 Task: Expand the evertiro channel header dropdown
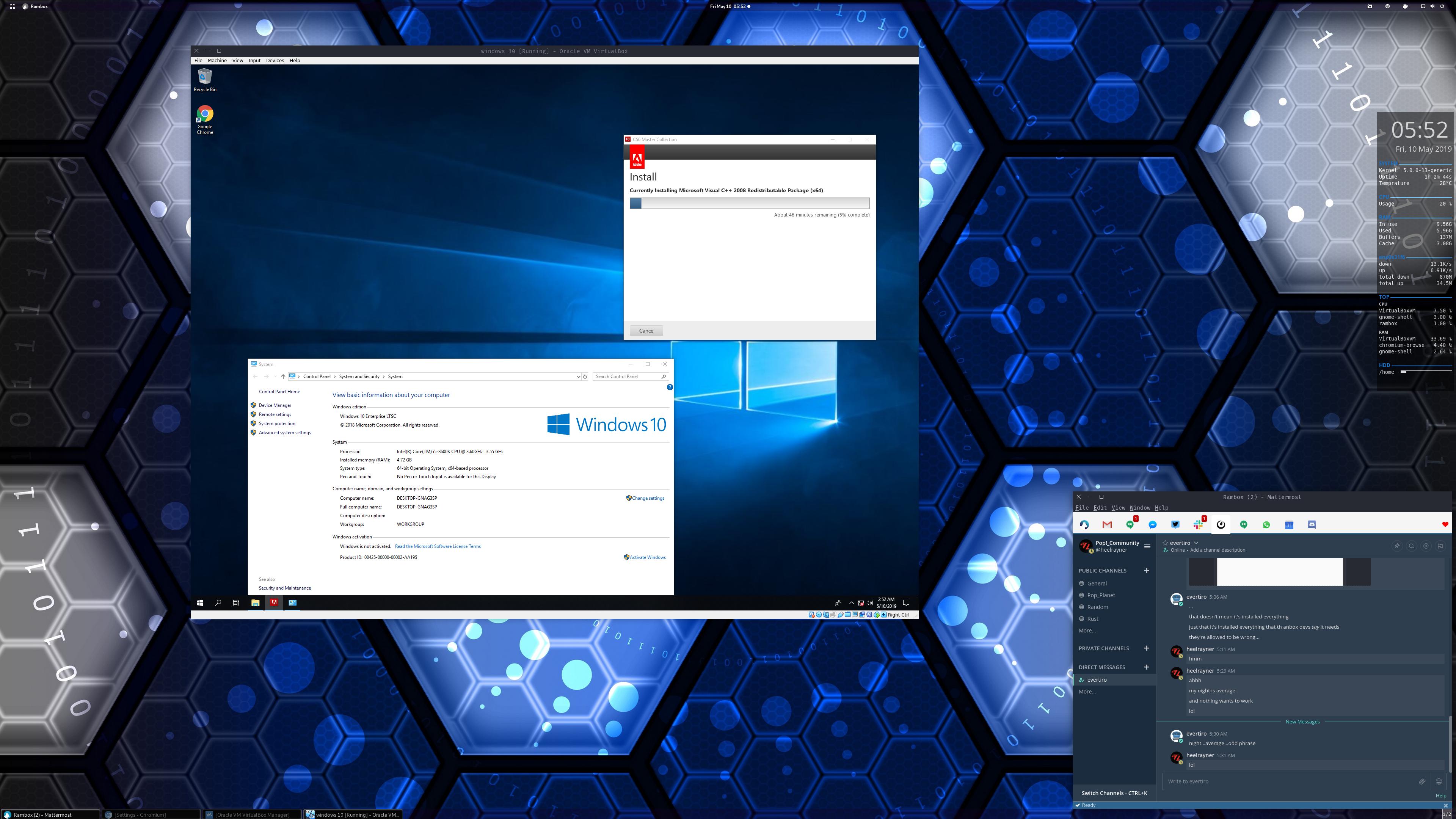tap(1196, 543)
